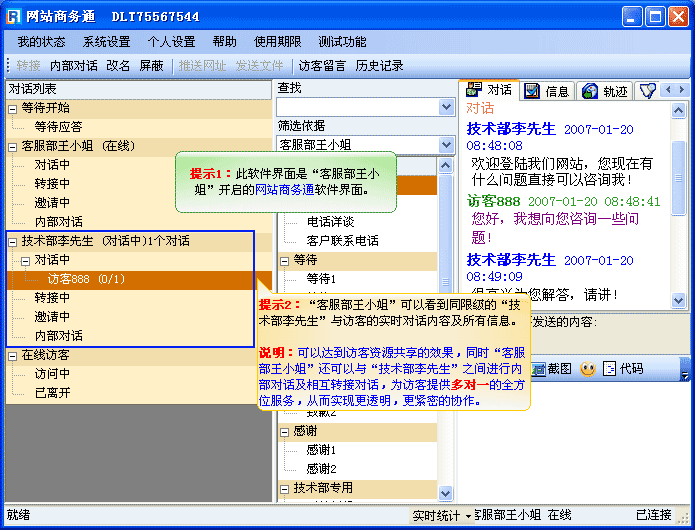Open the 使用期限 menu
The image size is (695, 530).
pyautogui.click(x=277, y=42)
